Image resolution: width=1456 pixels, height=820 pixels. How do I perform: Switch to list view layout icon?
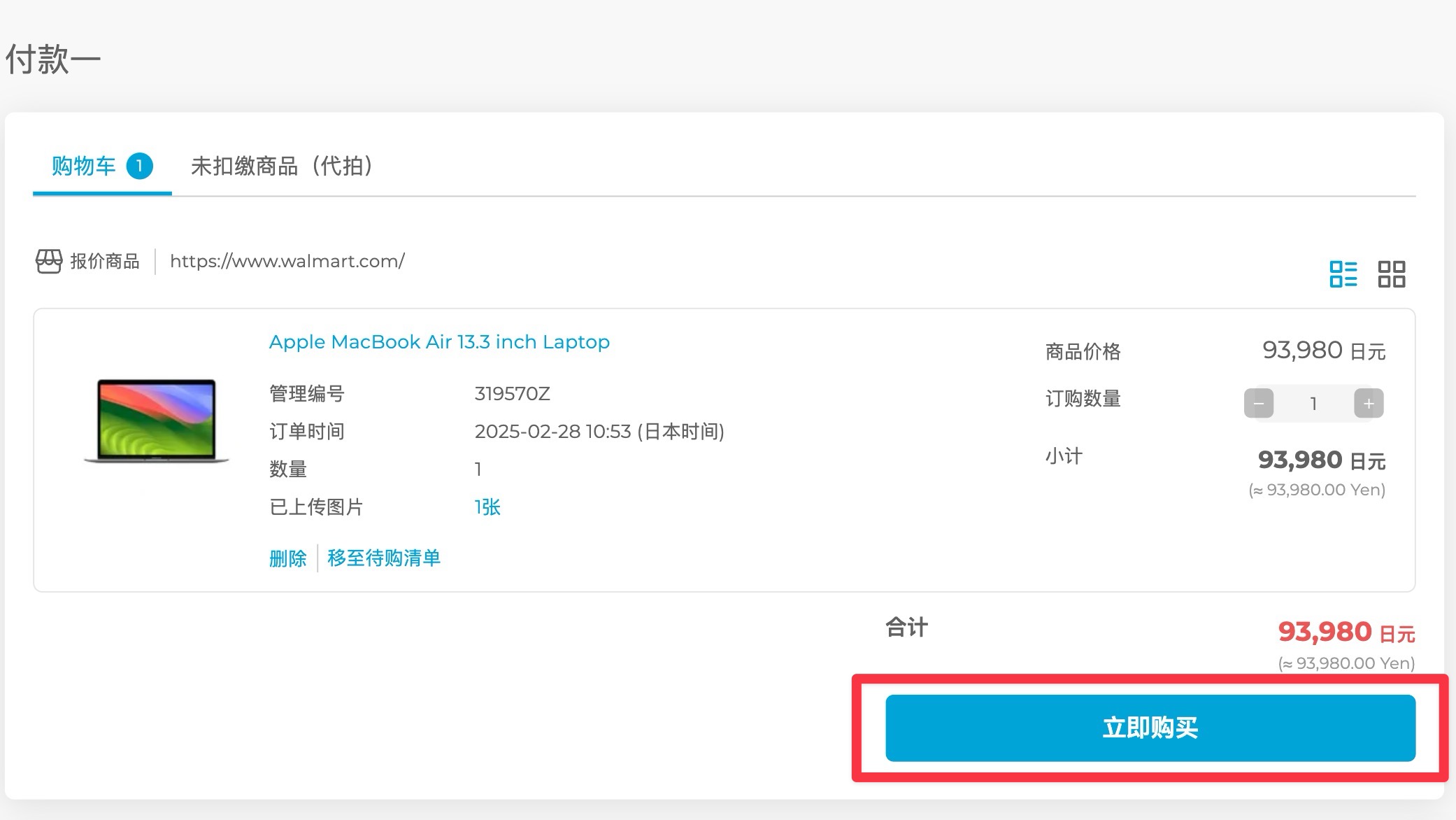click(x=1343, y=274)
